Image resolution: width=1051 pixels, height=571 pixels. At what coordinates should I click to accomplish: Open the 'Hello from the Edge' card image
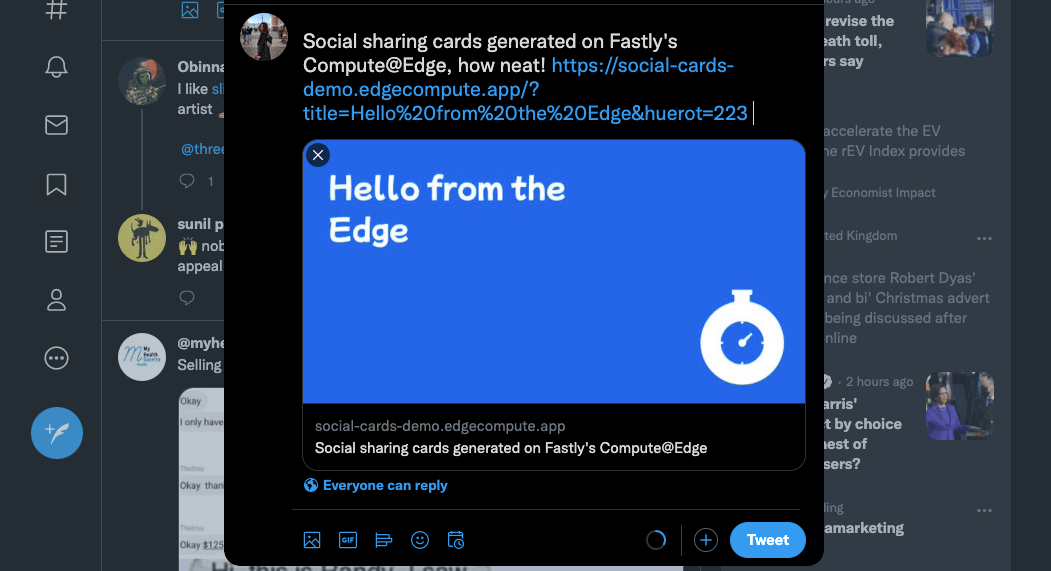(554, 272)
